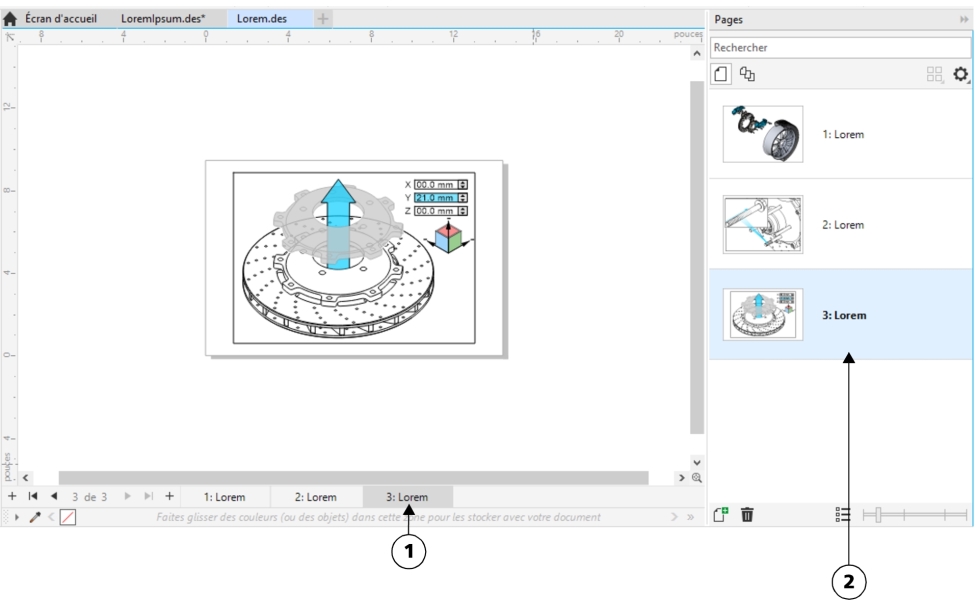Screen dimensions: 977x600
Task: Click the plus icon to open new document tab
Action: (x=323, y=18)
